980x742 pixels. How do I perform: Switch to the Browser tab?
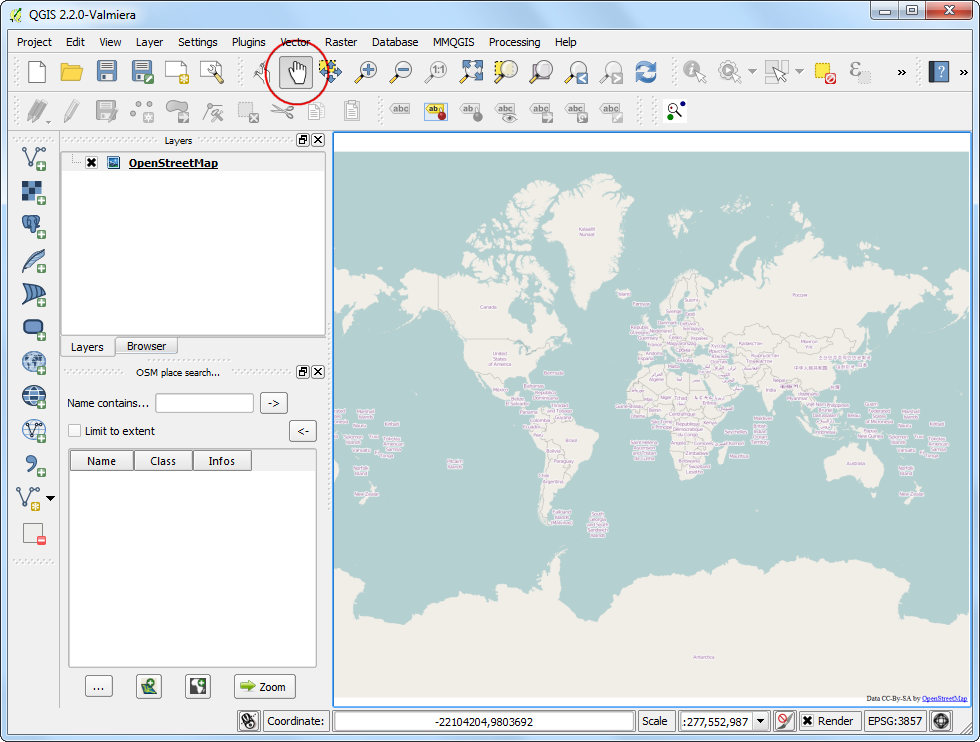pos(146,346)
